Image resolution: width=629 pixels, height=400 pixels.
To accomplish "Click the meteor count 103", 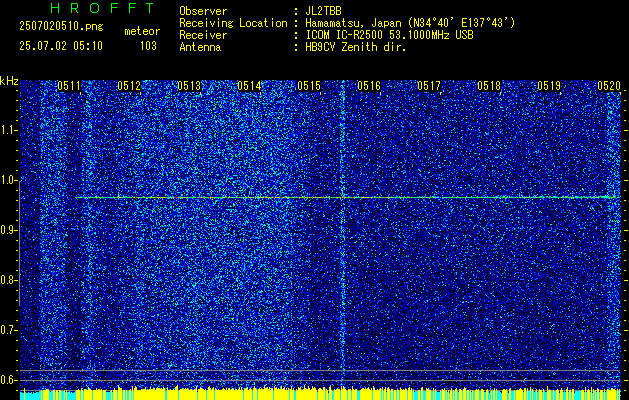I will [x=148, y=46].
